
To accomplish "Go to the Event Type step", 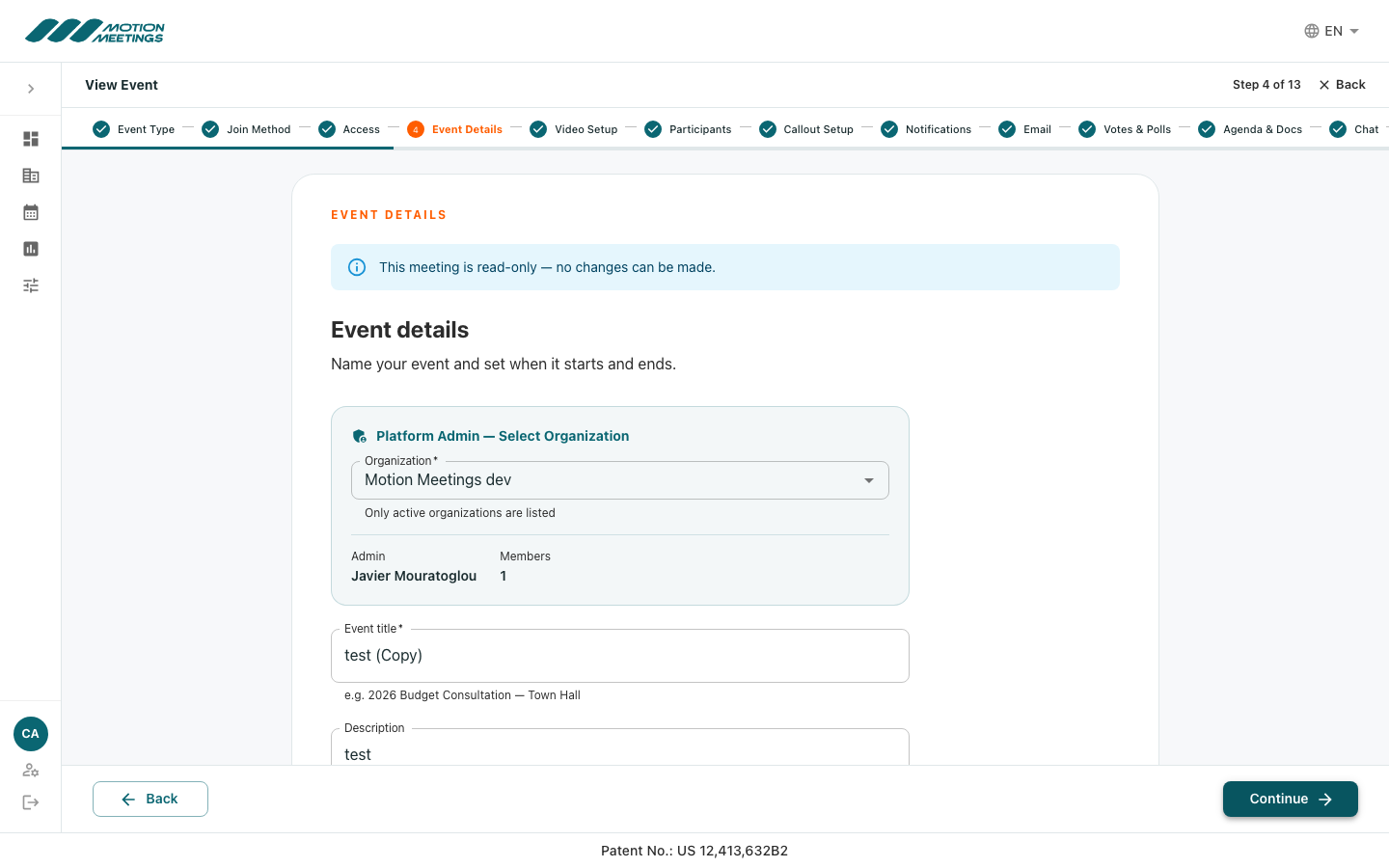I will coord(134,129).
